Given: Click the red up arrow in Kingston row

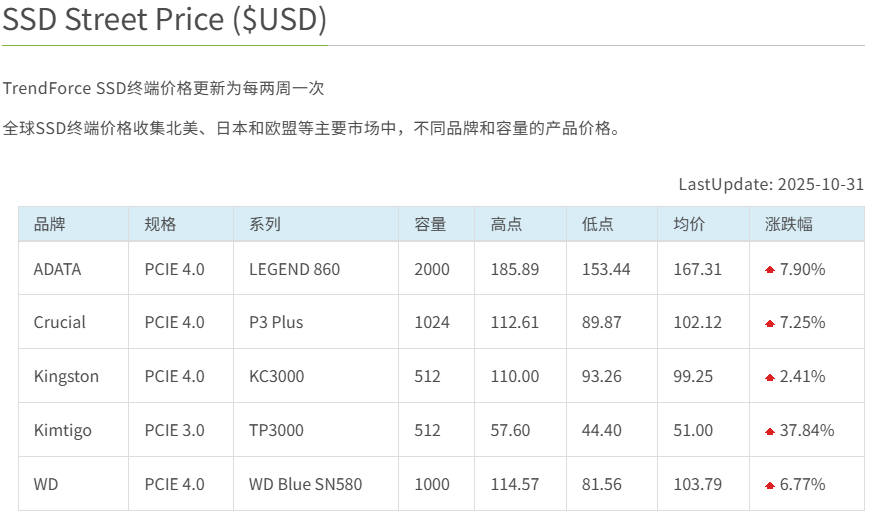Looking at the screenshot, I should click(x=770, y=378).
